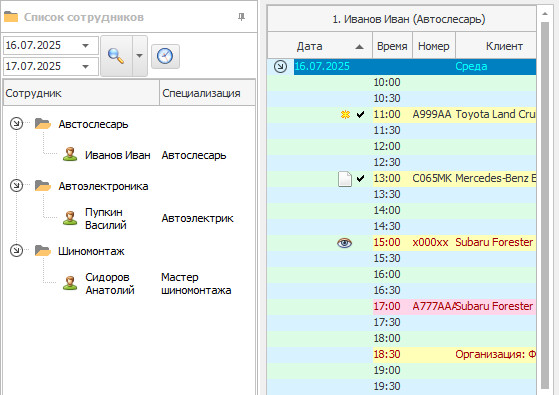Click Автоэлектрик specialization cell
Viewport: 559px width, 395px height.
pyautogui.click(x=198, y=218)
